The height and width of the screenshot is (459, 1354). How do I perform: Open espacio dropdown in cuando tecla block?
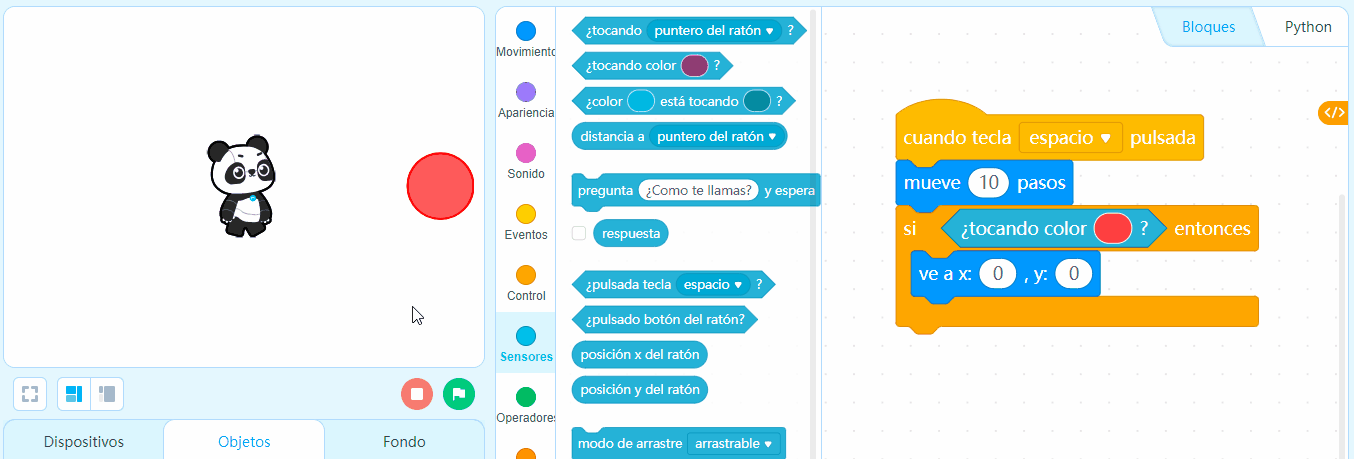1070,138
